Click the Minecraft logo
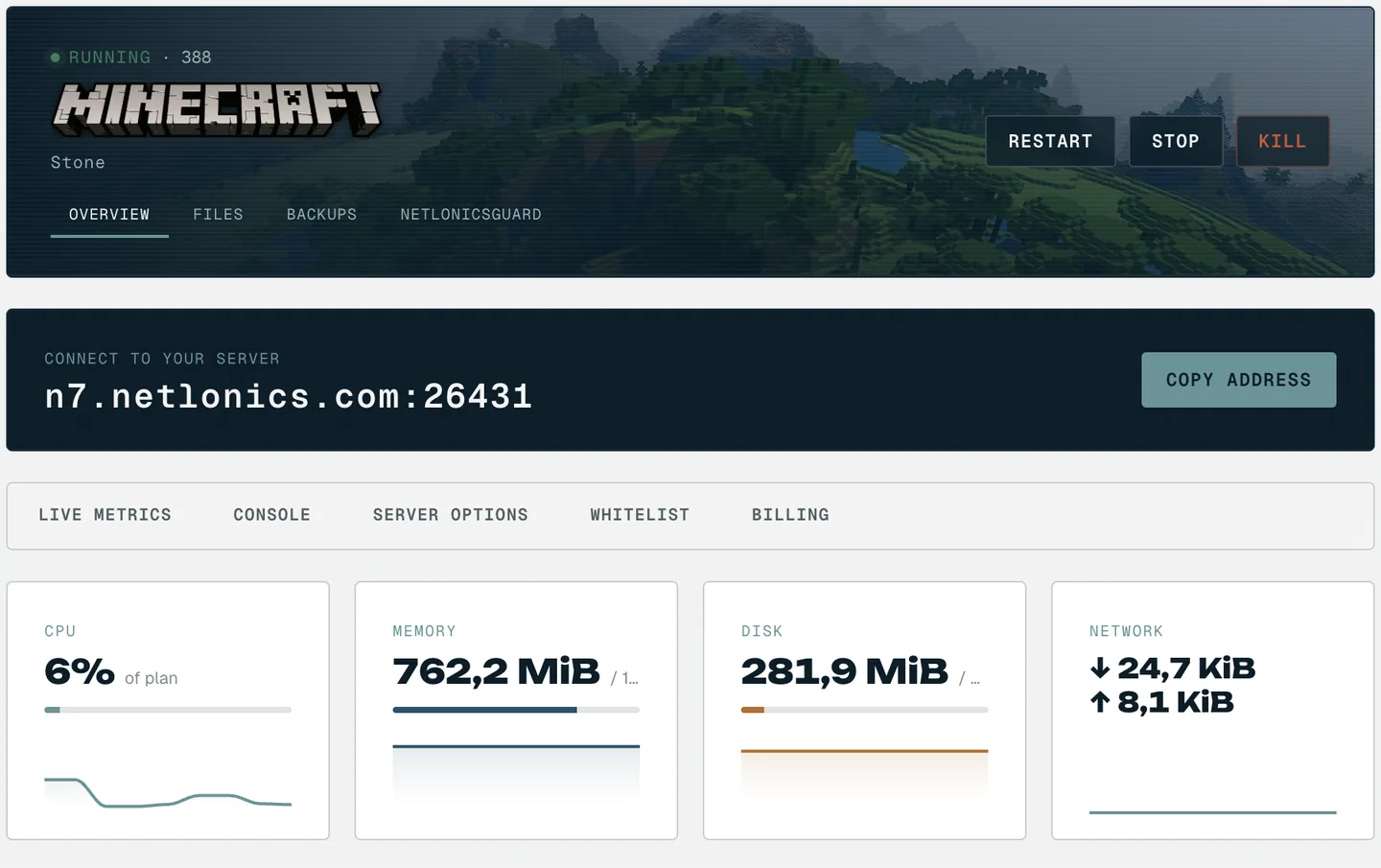Image resolution: width=1381 pixels, height=868 pixels. [217, 108]
